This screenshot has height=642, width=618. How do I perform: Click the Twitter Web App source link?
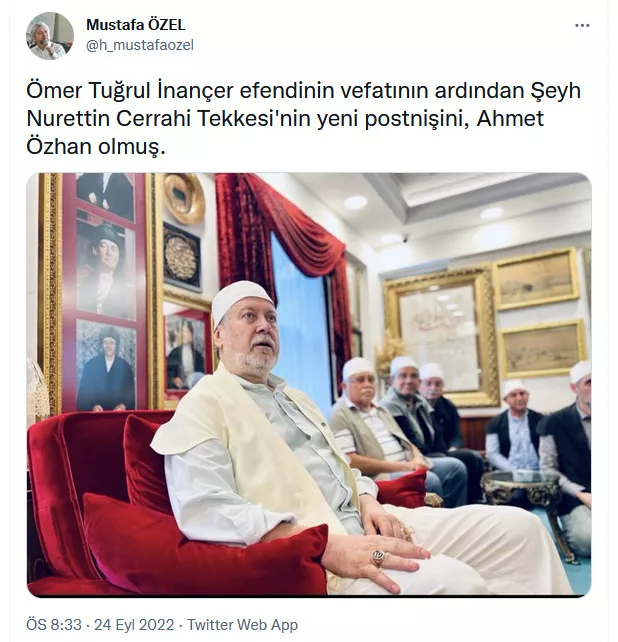(242, 625)
